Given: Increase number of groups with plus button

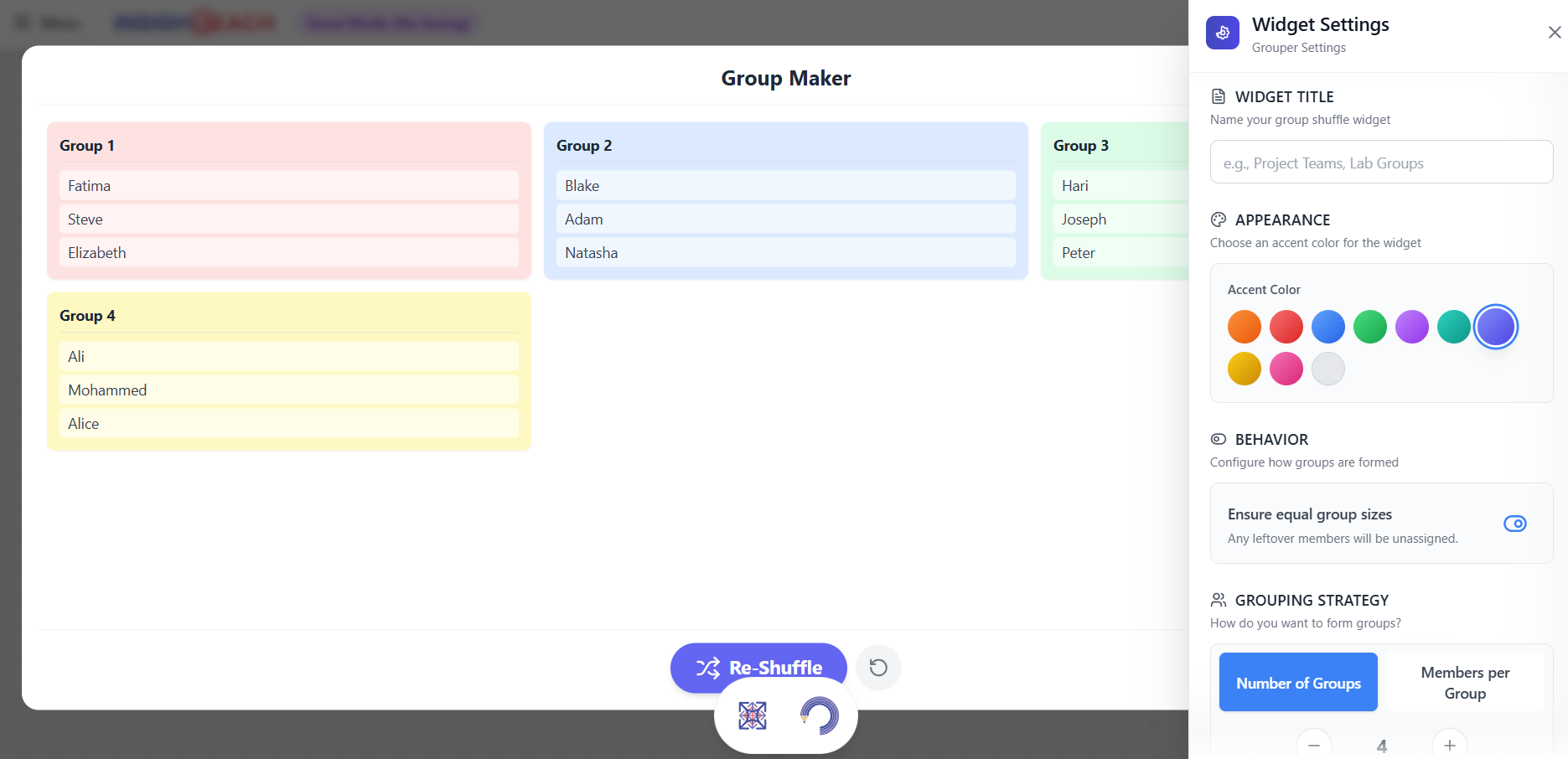Looking at the screenshot, I should tap(1449, 745).
